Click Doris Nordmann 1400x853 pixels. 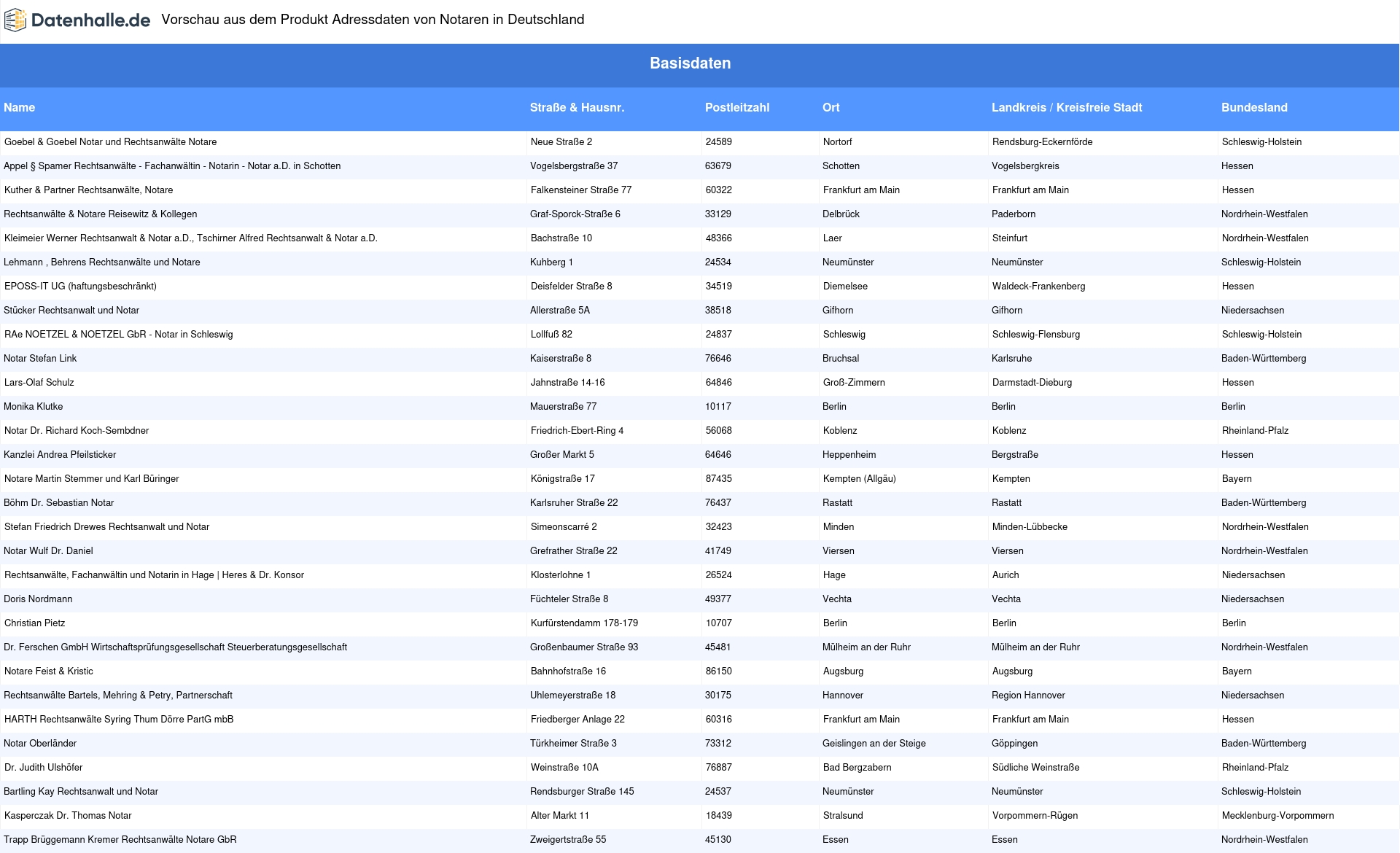pyautogui.click(x=38, y=599)
